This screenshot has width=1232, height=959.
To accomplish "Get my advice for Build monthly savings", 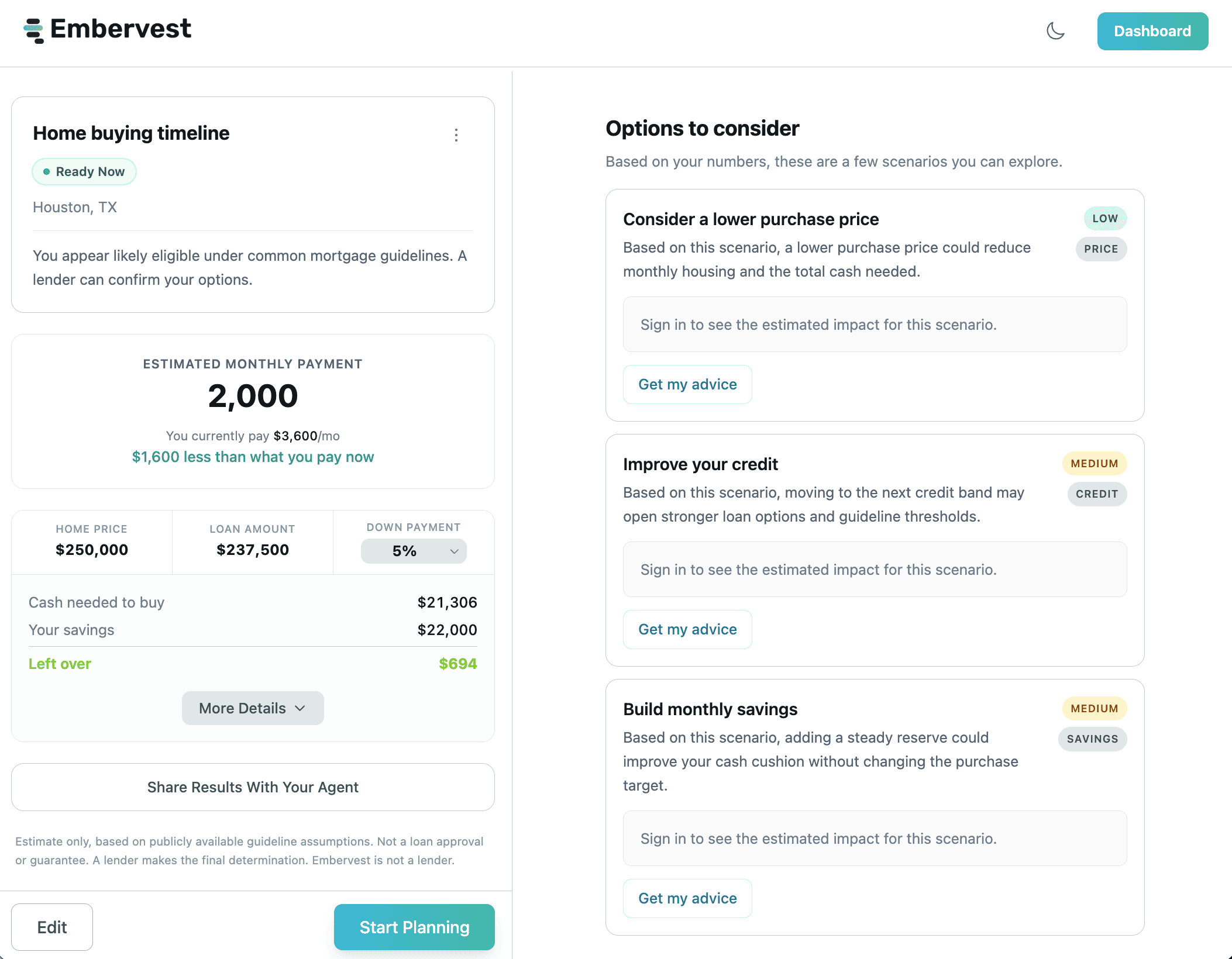I will [x=687, y=898].
